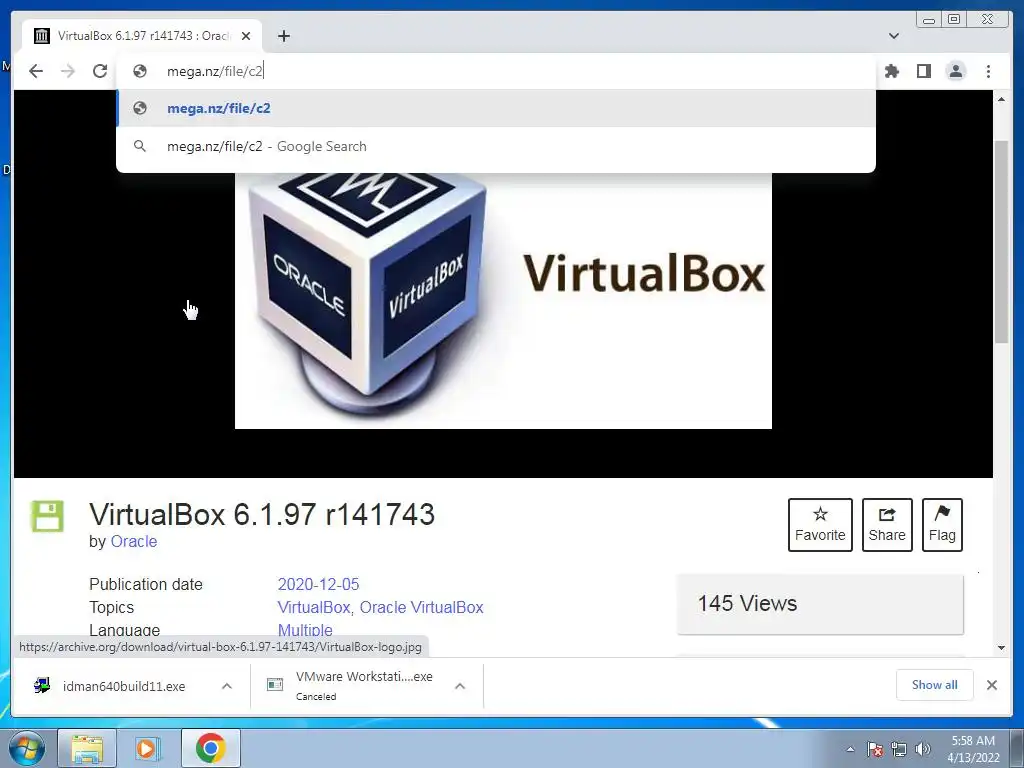
Task: Click the Chrome taskbar icon
Action: click(210, 748)
